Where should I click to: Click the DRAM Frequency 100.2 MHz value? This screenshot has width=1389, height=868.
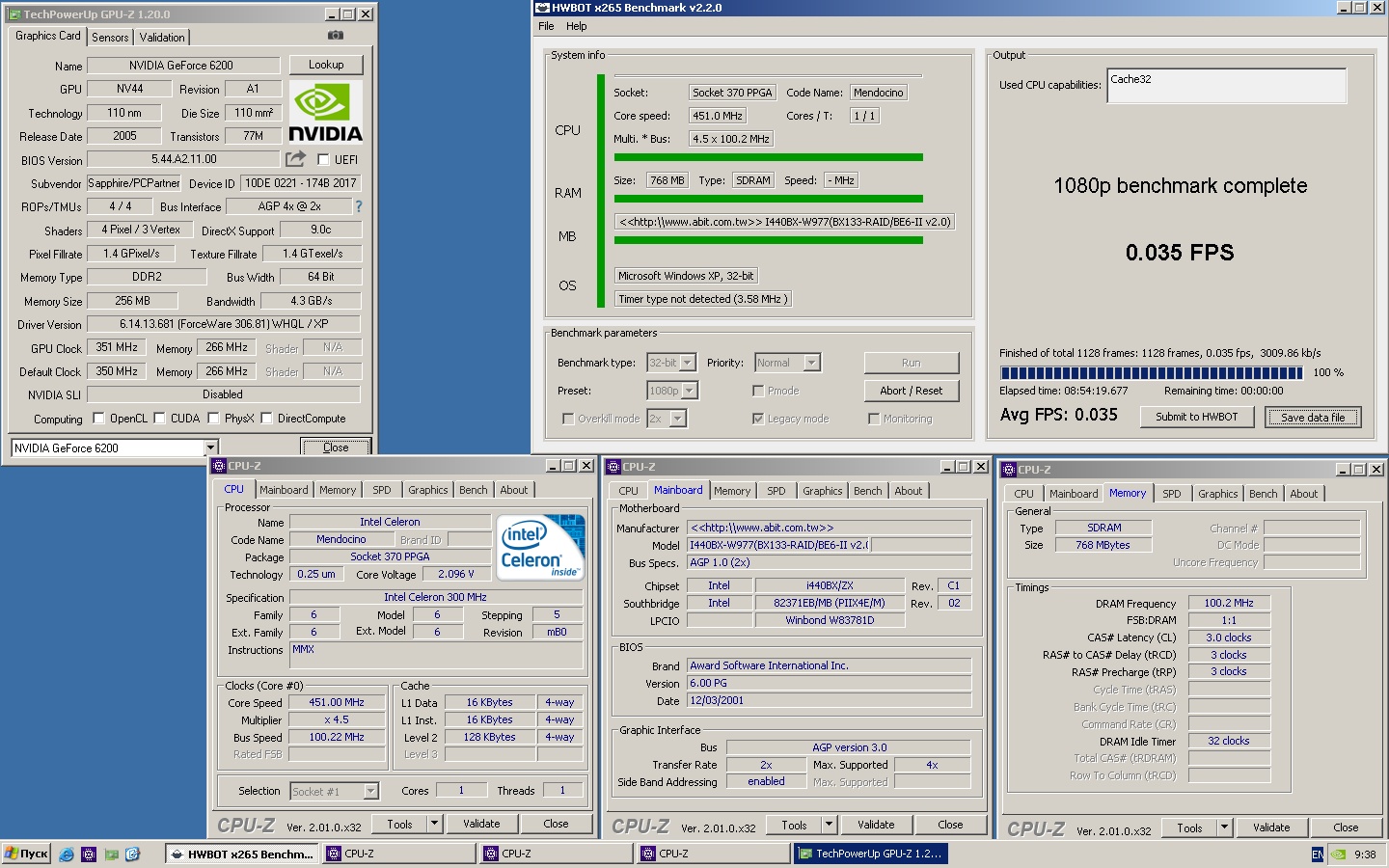coord(1229,603)
